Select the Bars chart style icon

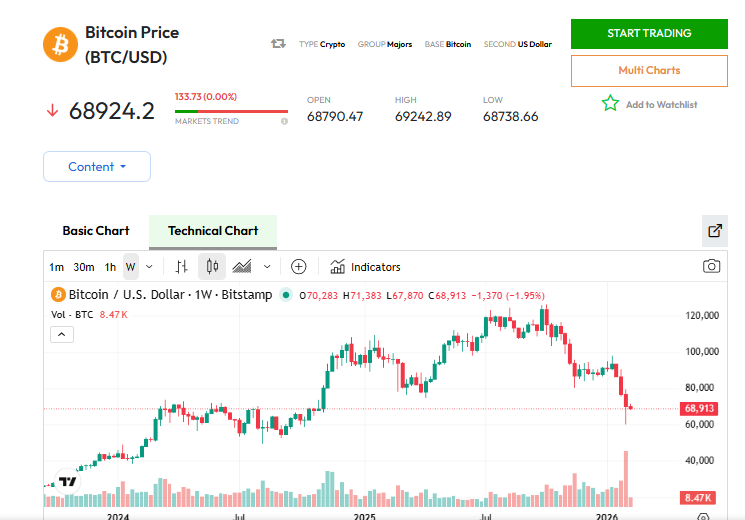pyautogui.click(x=181, y=266)
